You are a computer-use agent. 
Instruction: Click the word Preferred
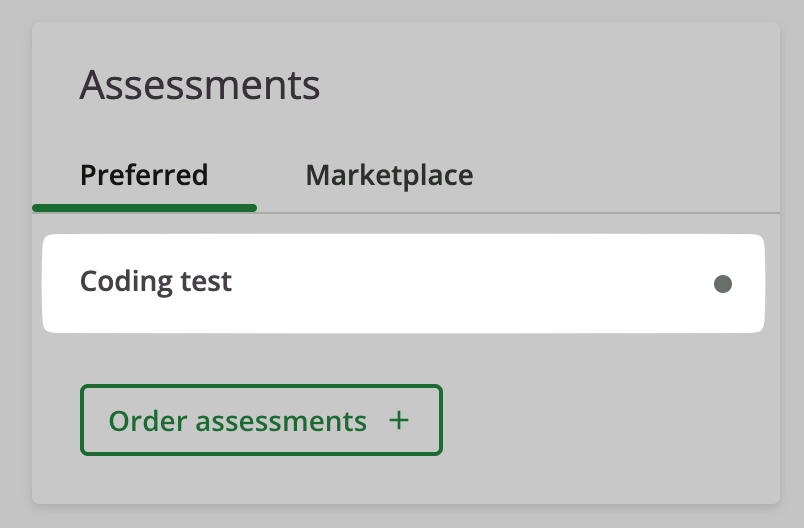[x=144, y=175]
